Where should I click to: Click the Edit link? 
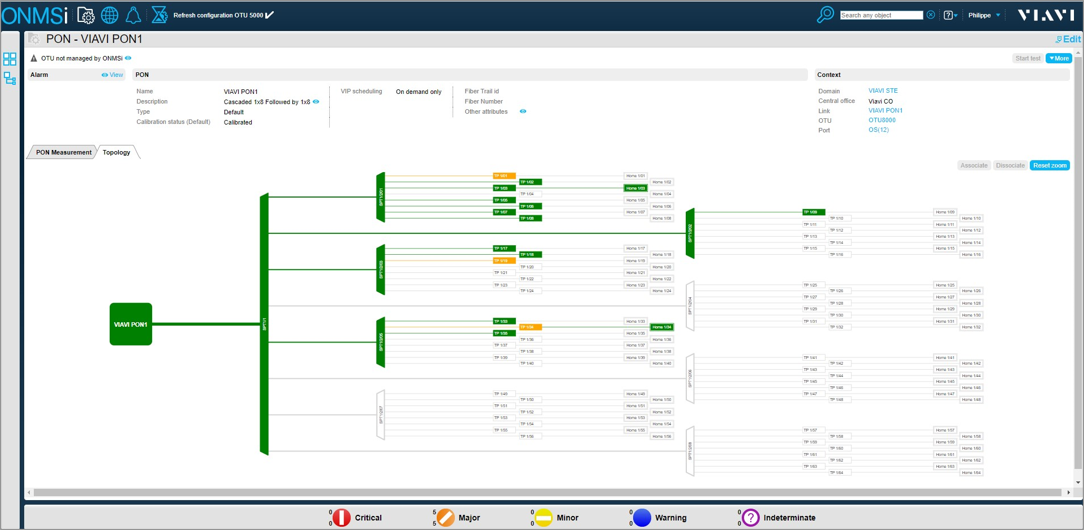(x=1067, y=39)
